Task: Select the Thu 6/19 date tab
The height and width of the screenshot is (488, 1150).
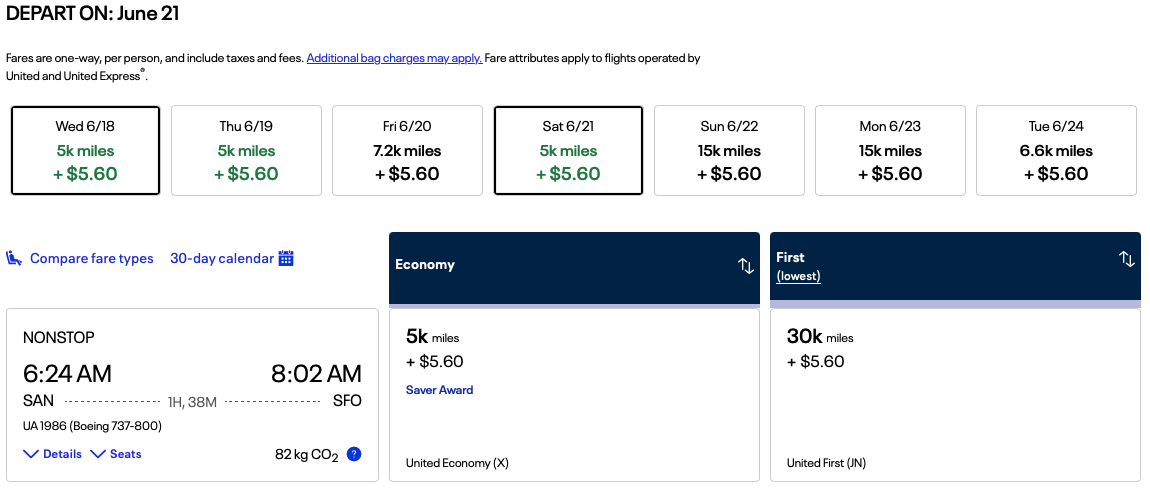Action: pos(246,150)
